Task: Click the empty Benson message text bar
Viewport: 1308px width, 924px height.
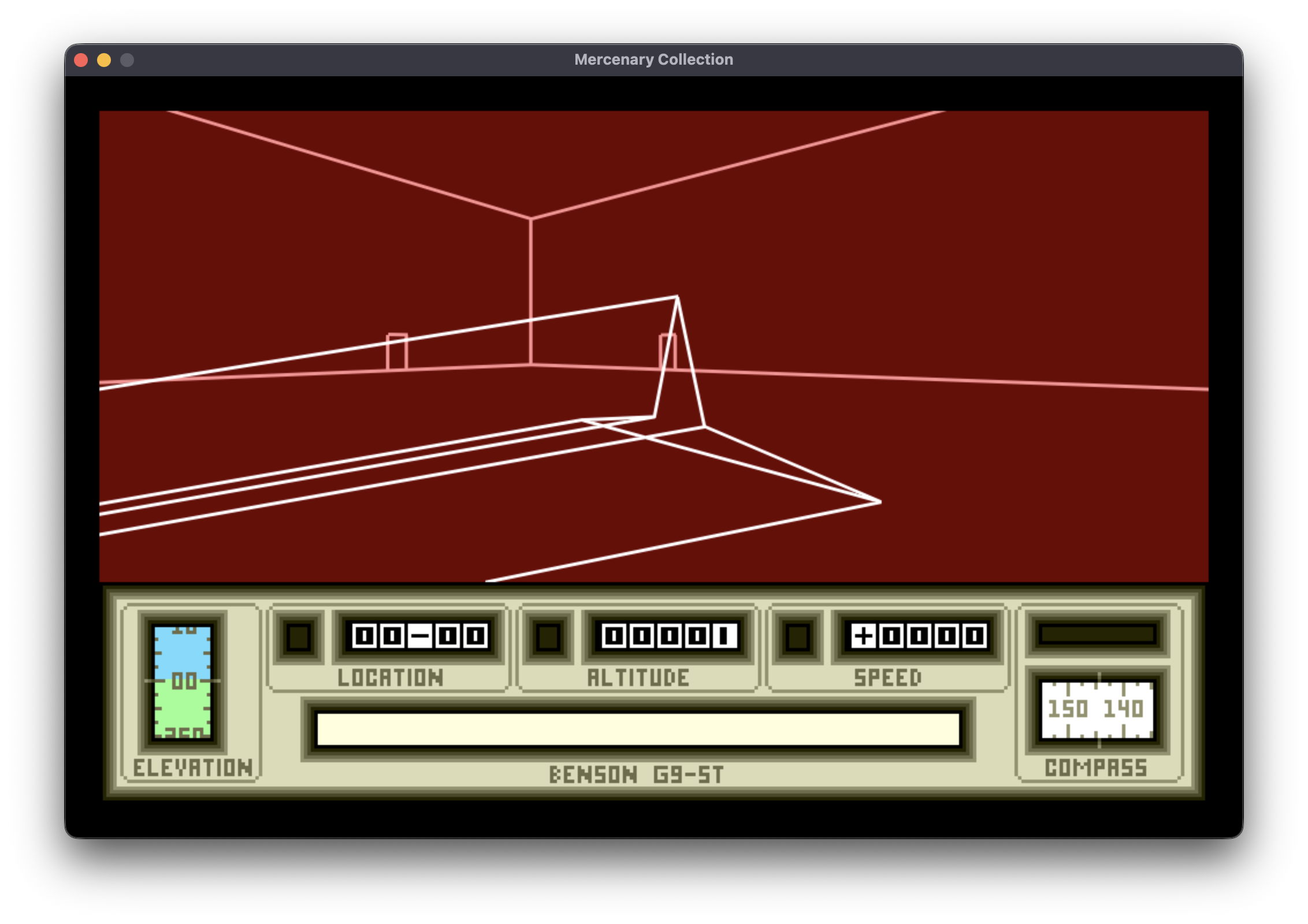Action: [638, 729]
